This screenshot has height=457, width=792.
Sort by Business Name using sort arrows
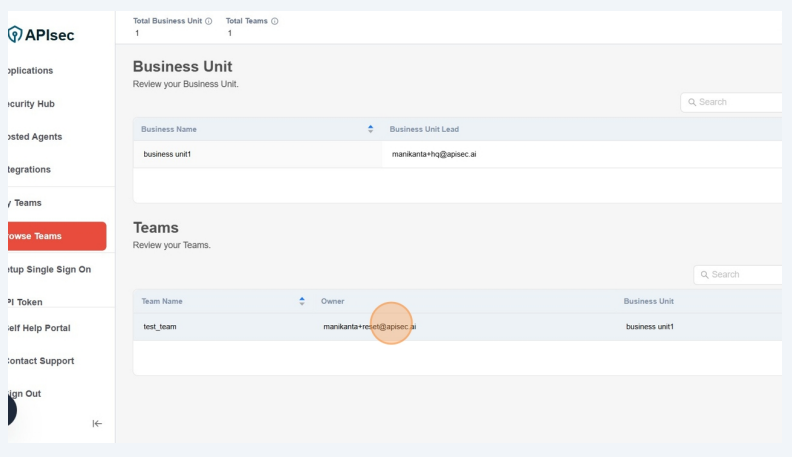tap(371, 128)
